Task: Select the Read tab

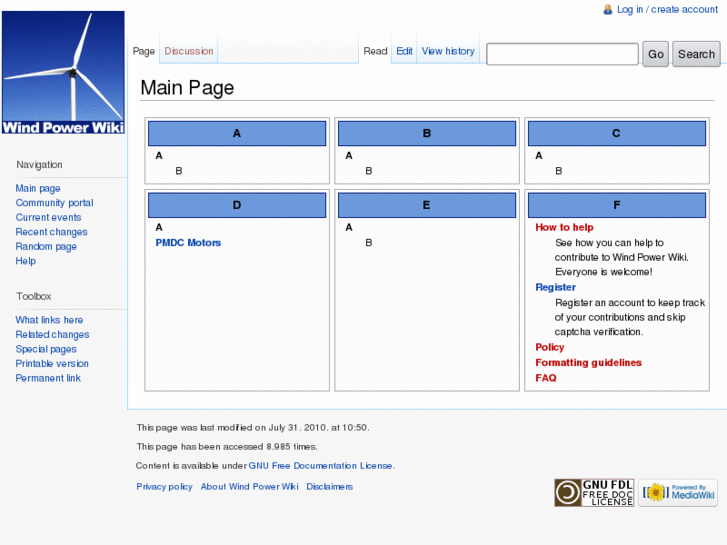Action: 375,51
